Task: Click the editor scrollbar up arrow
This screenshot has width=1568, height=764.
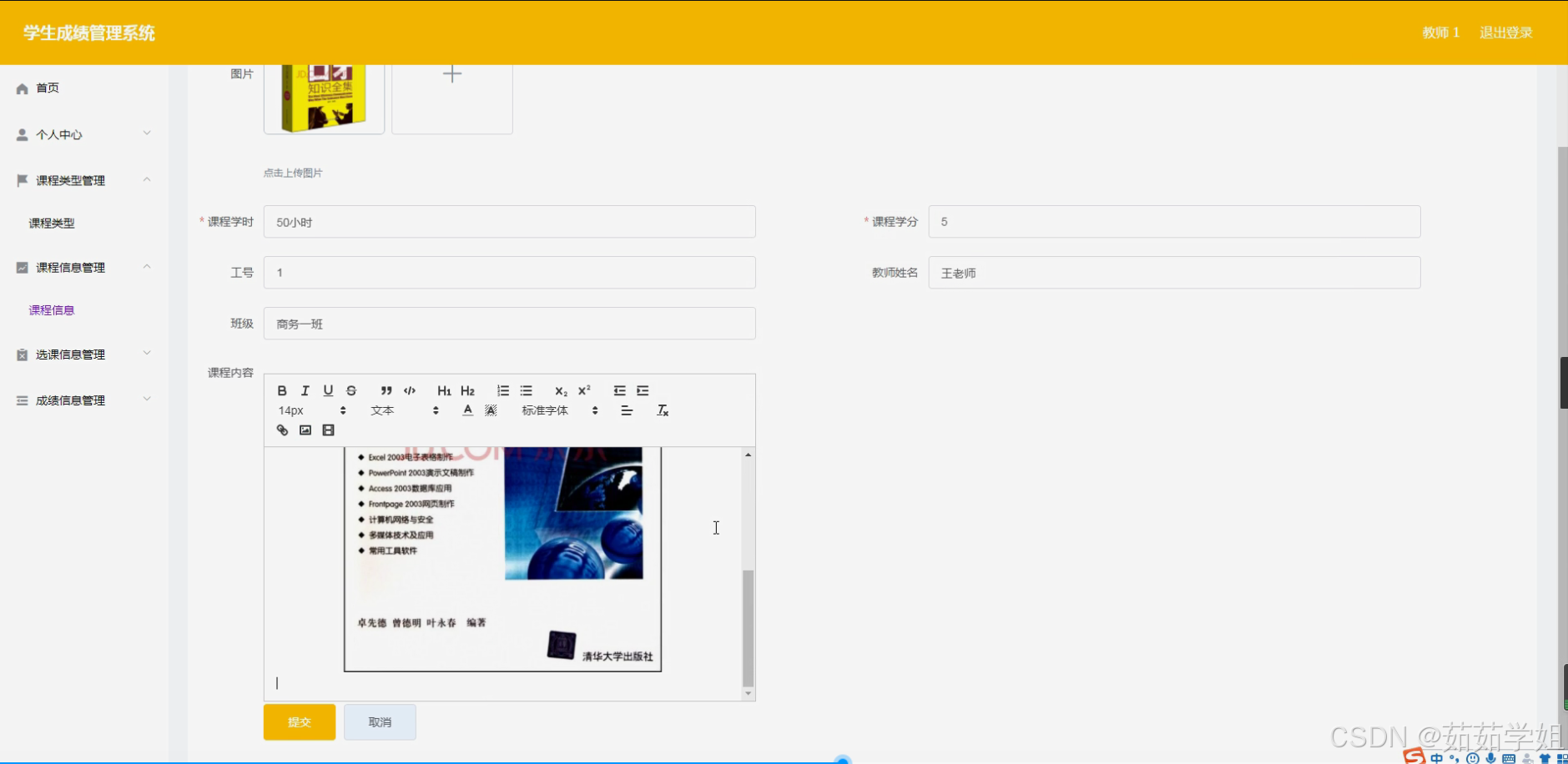Action: tap(748, 455)
